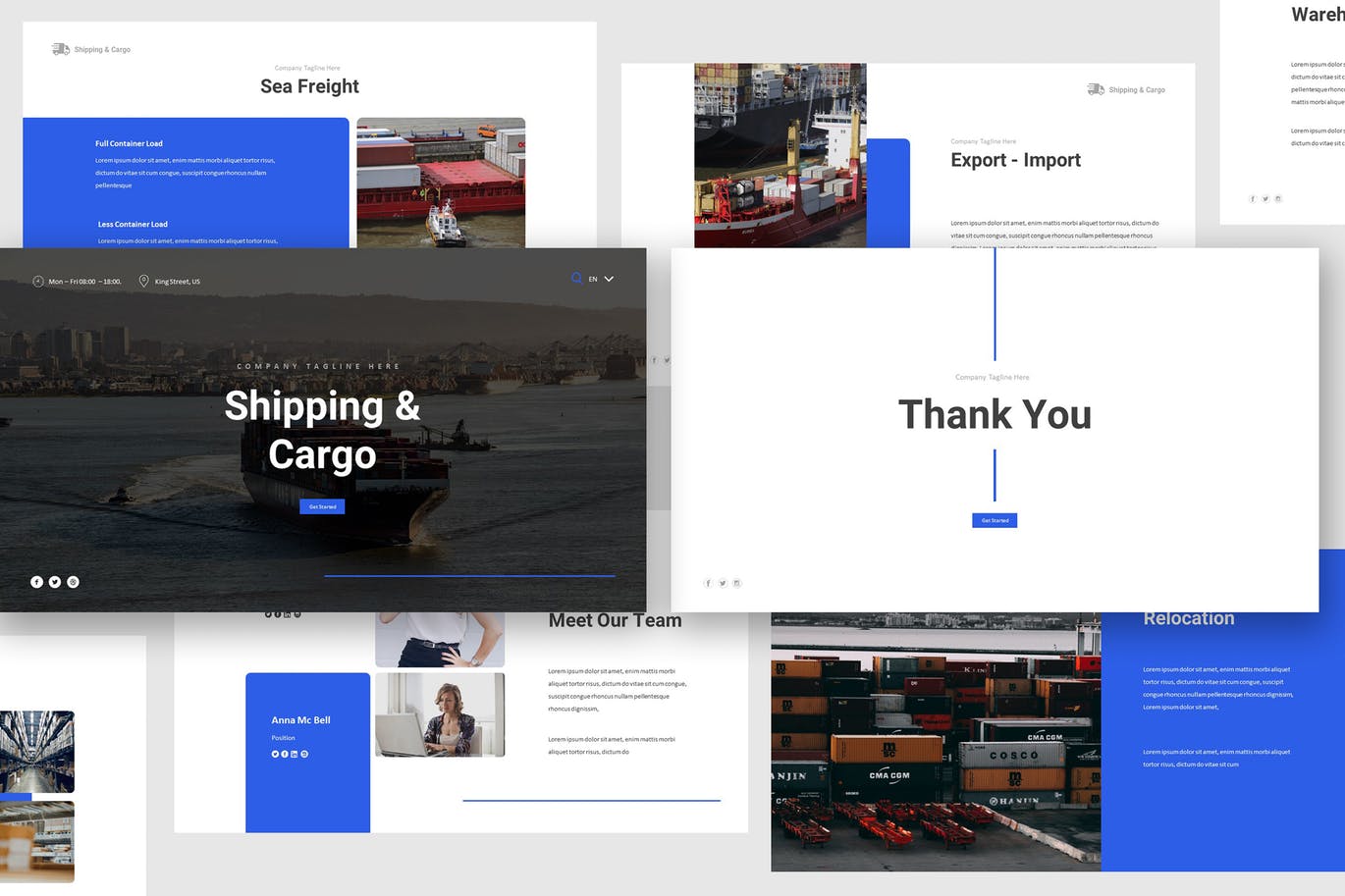Expand the EN language dropdown chevron

tap(609, 279)
